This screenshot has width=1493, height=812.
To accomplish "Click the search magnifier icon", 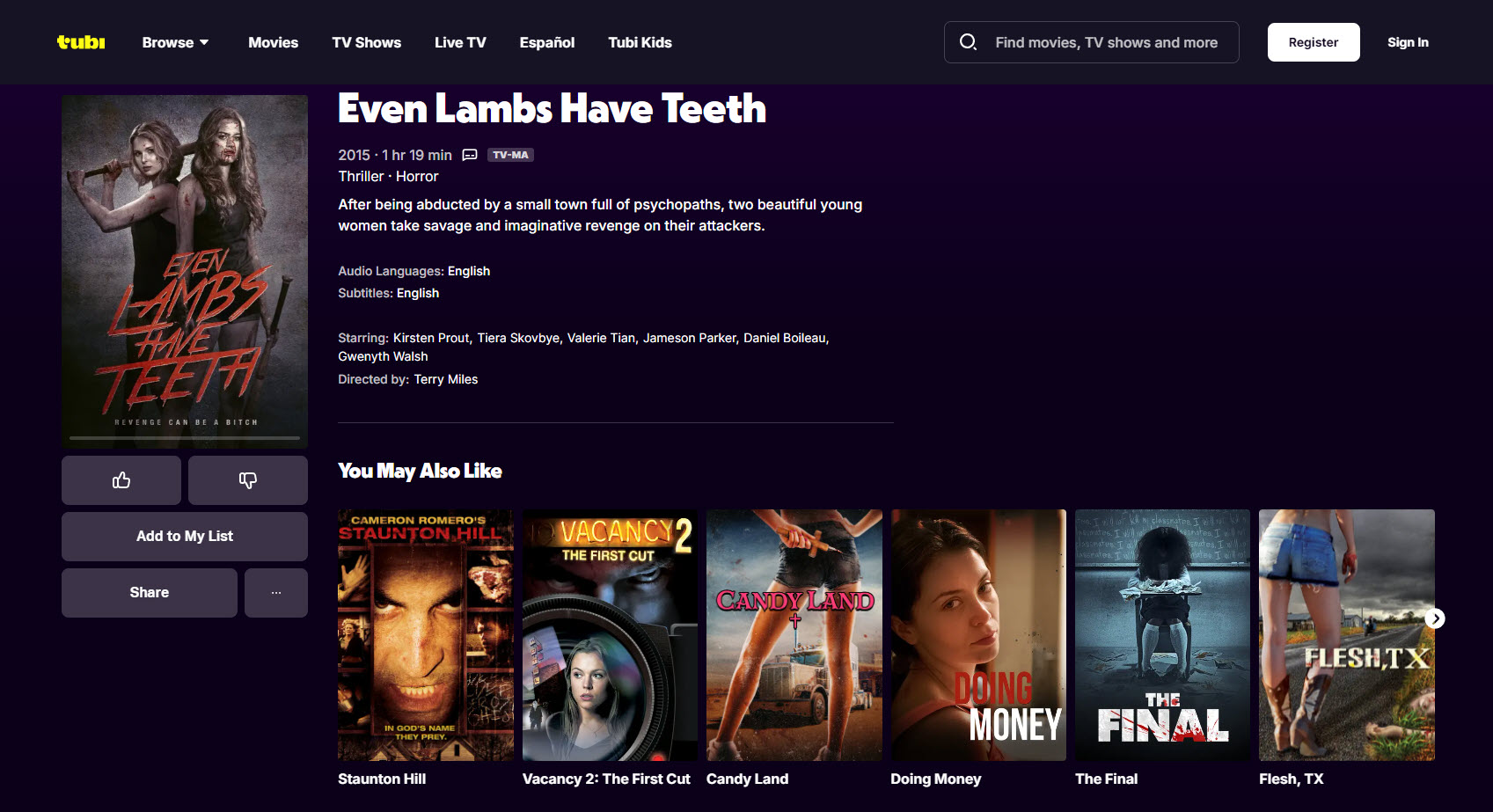I will click(x=968, y=42).
